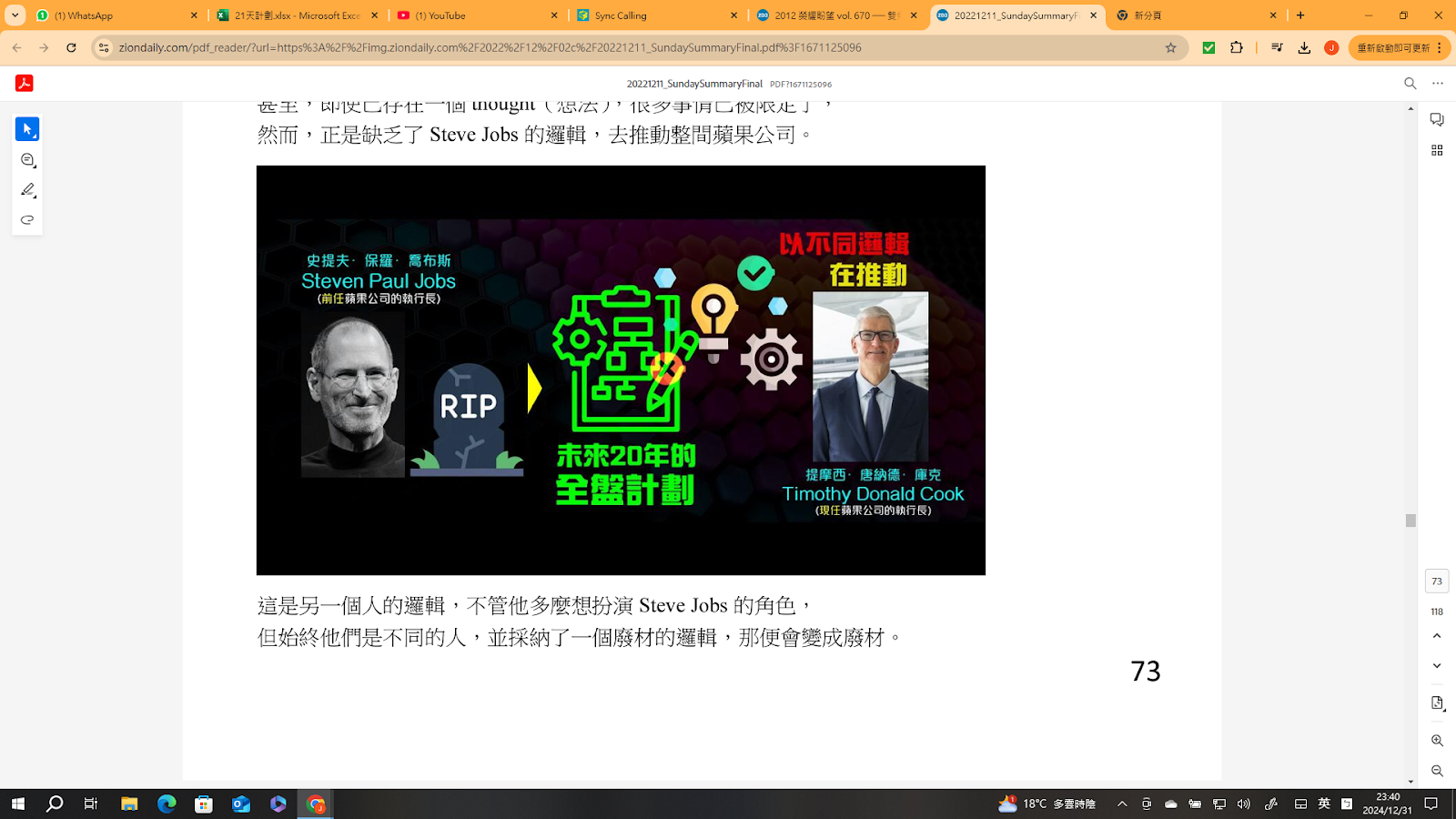Switch to the YouTube tab
Viewport: 1456px width, 819px height.
pyautogui.click(x=477, y=15)
